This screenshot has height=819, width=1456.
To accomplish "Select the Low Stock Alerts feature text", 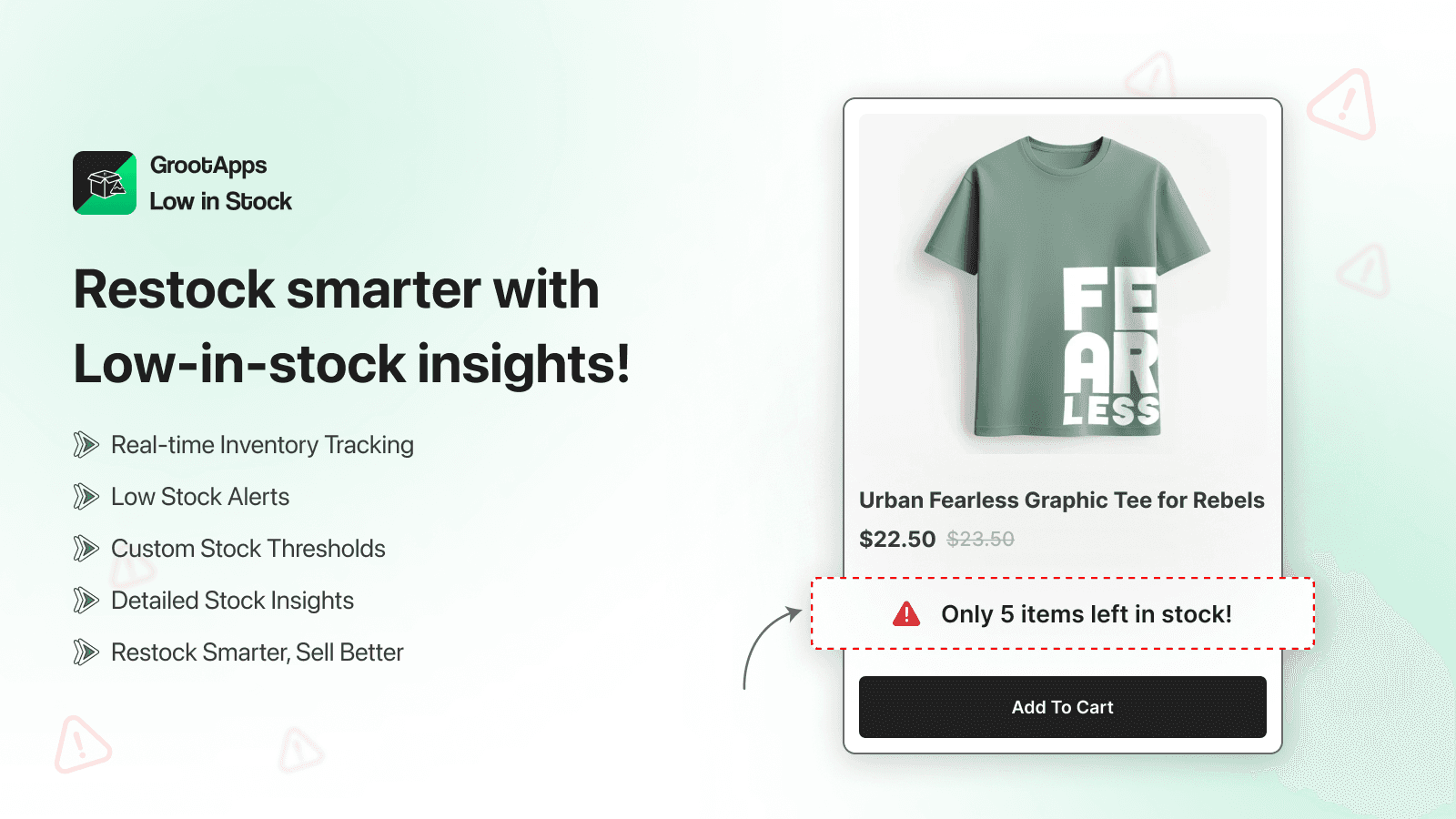I will pos(200,497).
